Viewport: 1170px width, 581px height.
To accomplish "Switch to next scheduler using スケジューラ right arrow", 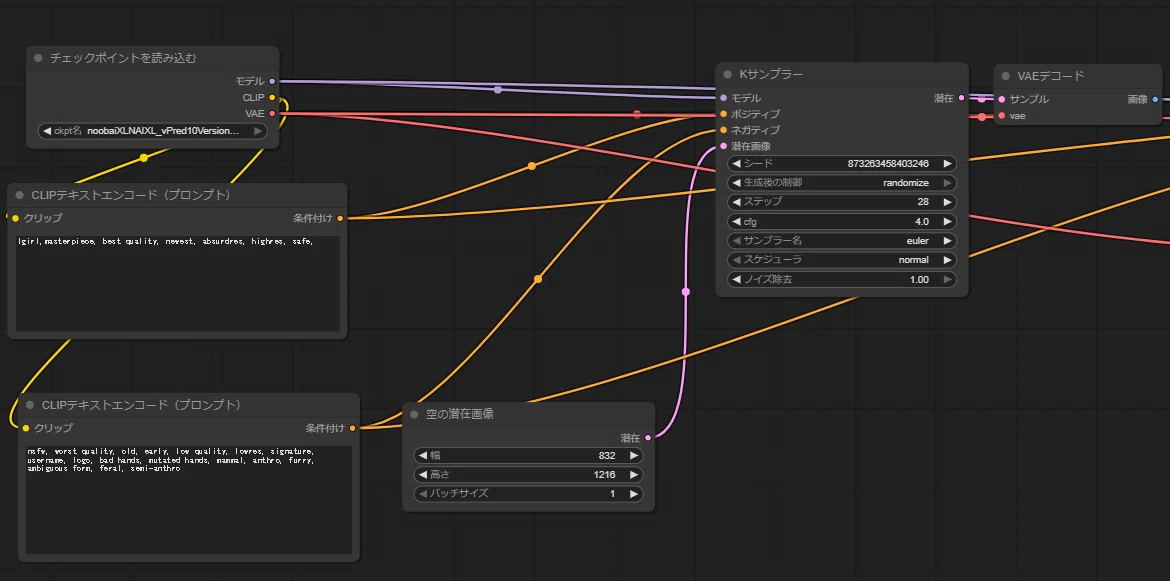I will [x=948, y=260].
